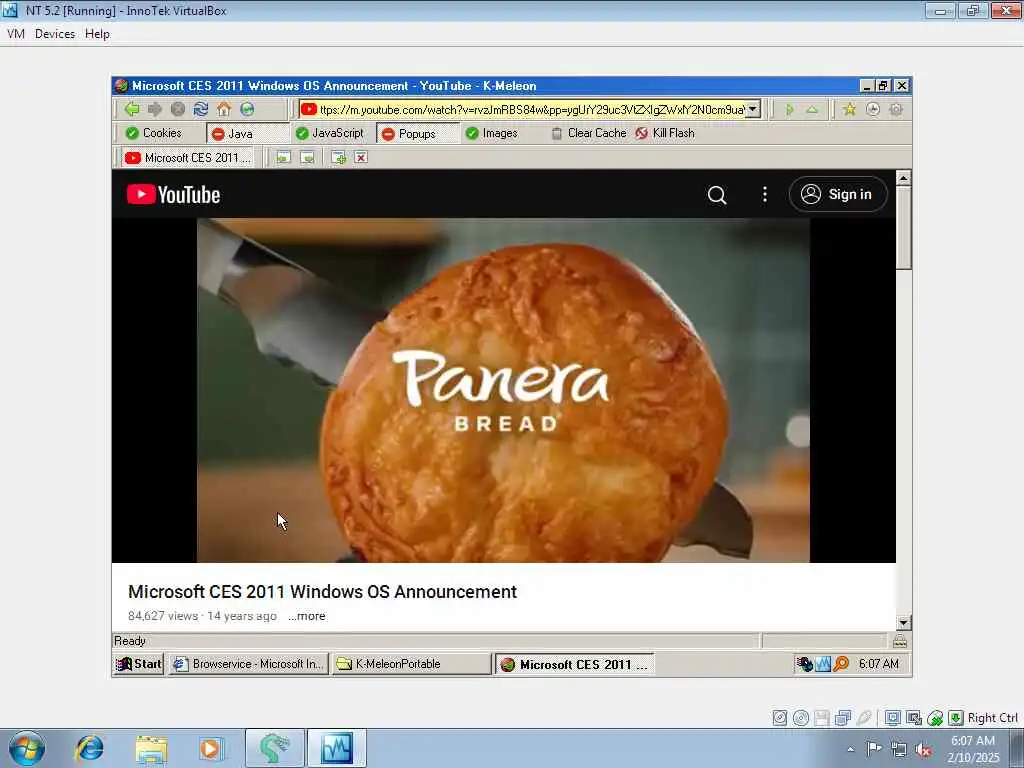Select the Microsoft CES 2011 browser tab
1024x768 pixels.
point(188,157)
